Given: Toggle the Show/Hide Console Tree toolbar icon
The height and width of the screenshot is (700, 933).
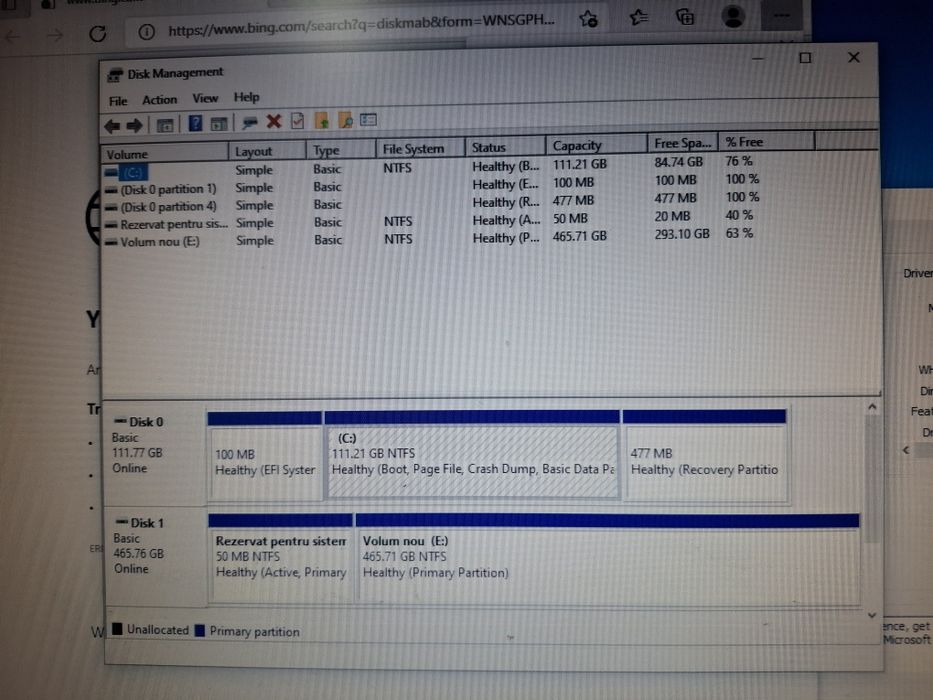Looking at the screenshot, I should click(x=165, y=124).
